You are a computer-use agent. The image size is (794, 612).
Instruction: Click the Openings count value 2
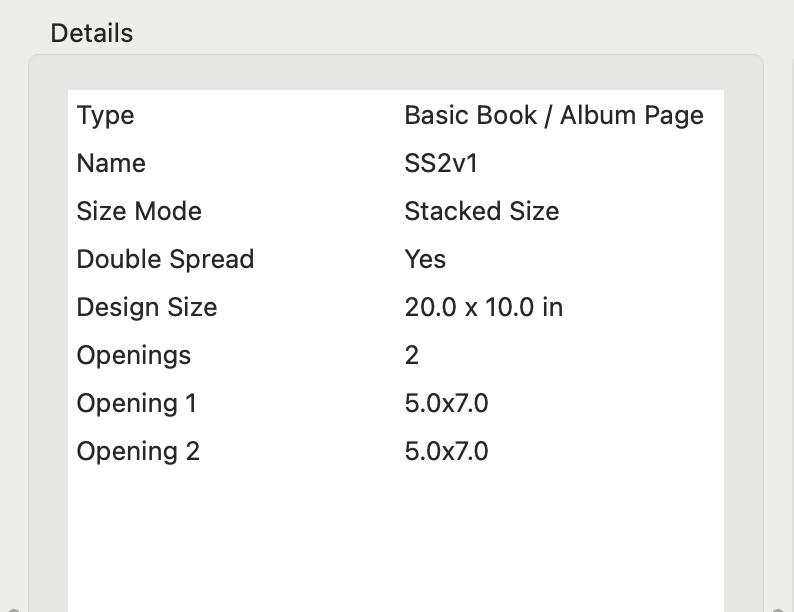coord(412,355)
